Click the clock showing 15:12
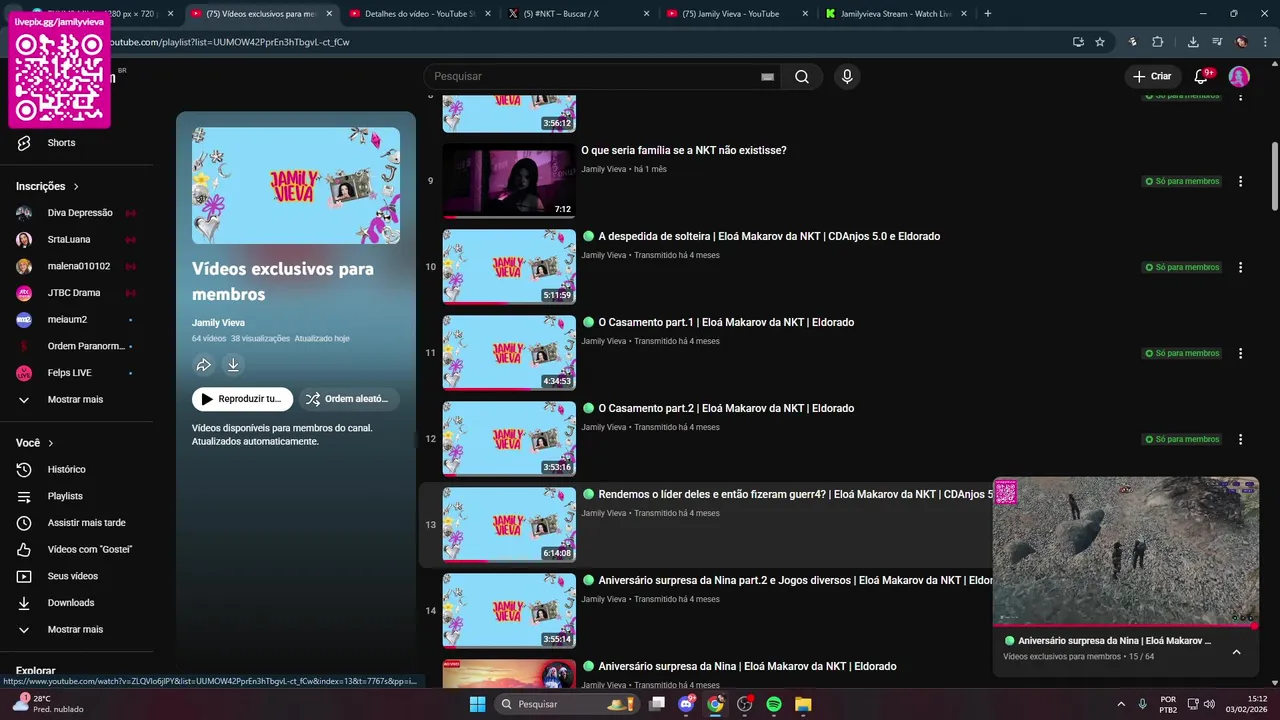Screen dimensions: 1280x720 point(1249,704)
